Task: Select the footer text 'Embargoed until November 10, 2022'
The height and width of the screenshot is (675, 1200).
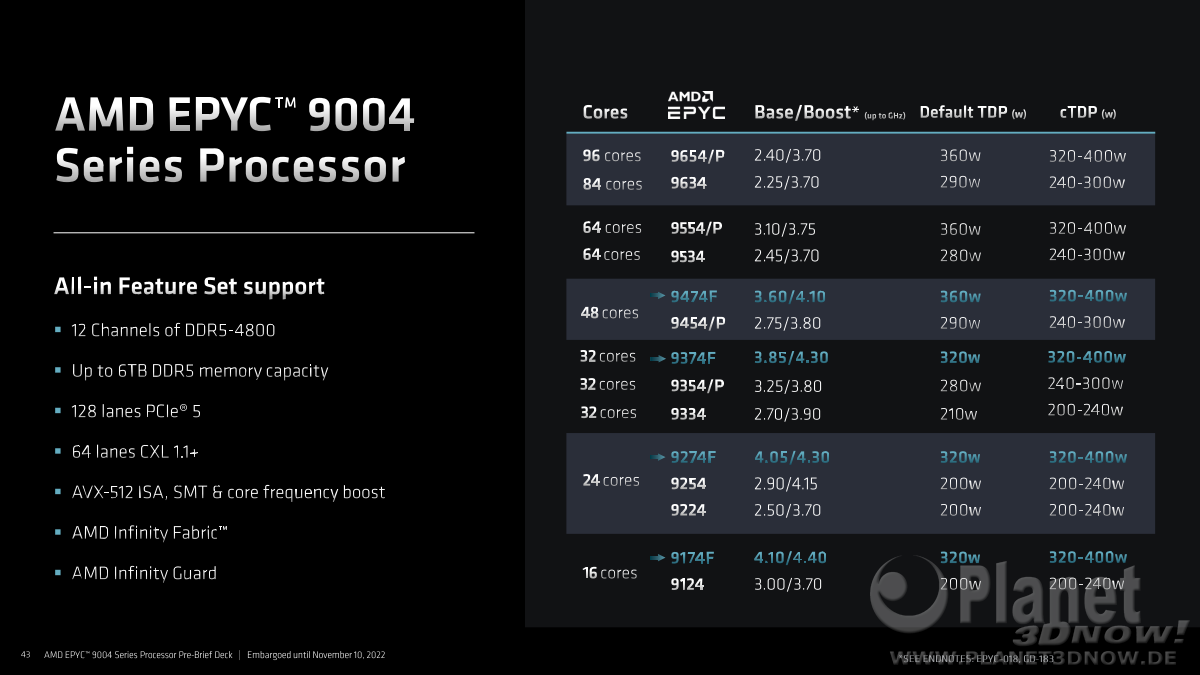Action: coord(316,655)
